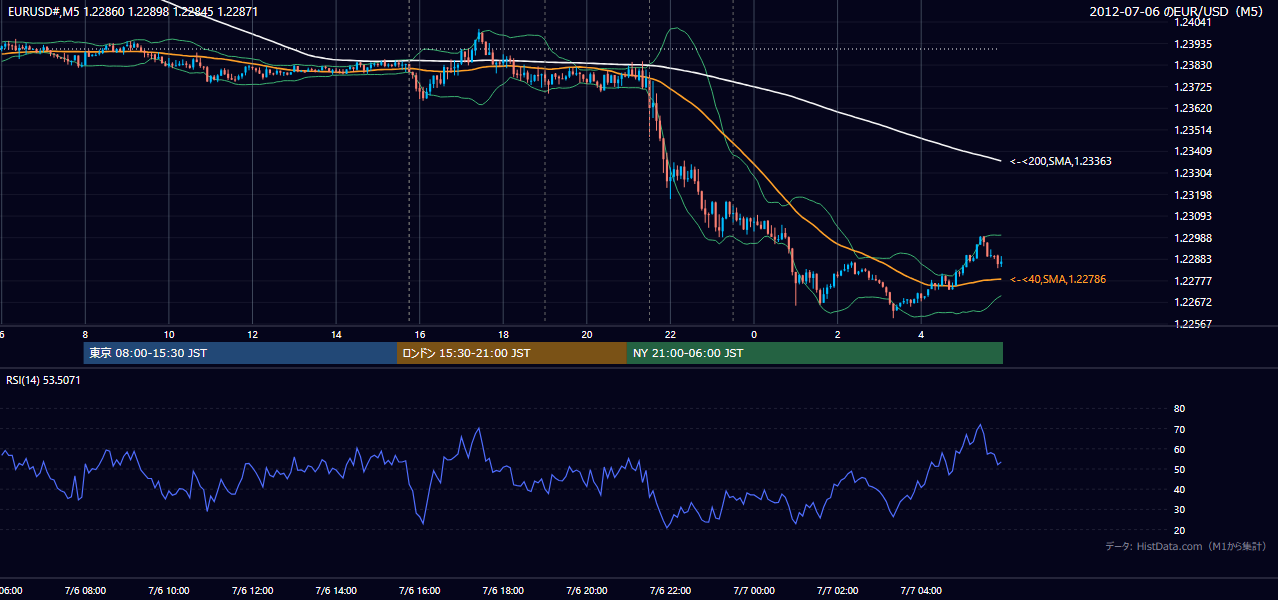Image resolution: width=1278 pixels, height=600 pixels.
Task: Click the 7/7 02:00 time label
Action: click(x=838, y=590)
